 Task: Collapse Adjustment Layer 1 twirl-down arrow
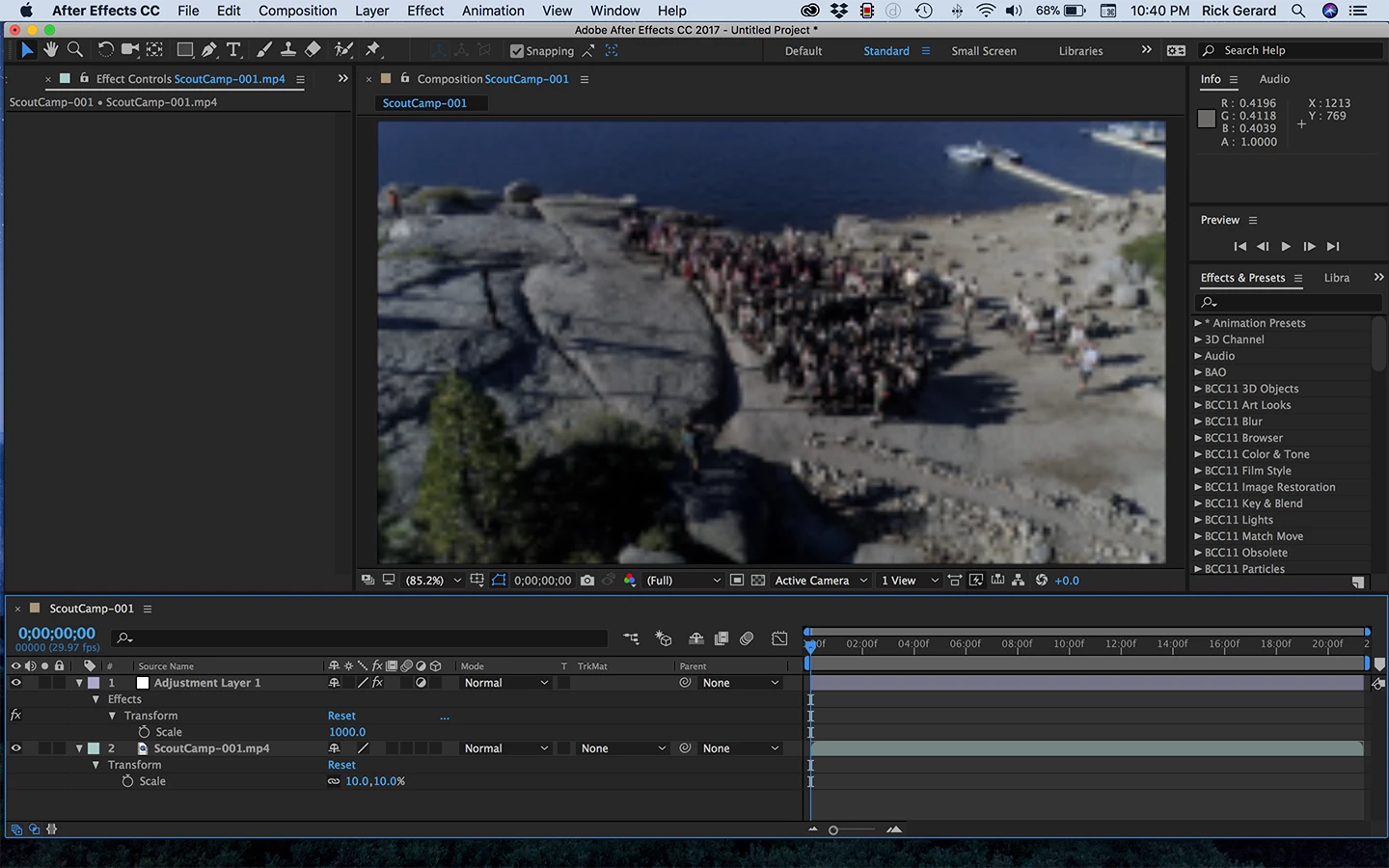coord(79,683)
